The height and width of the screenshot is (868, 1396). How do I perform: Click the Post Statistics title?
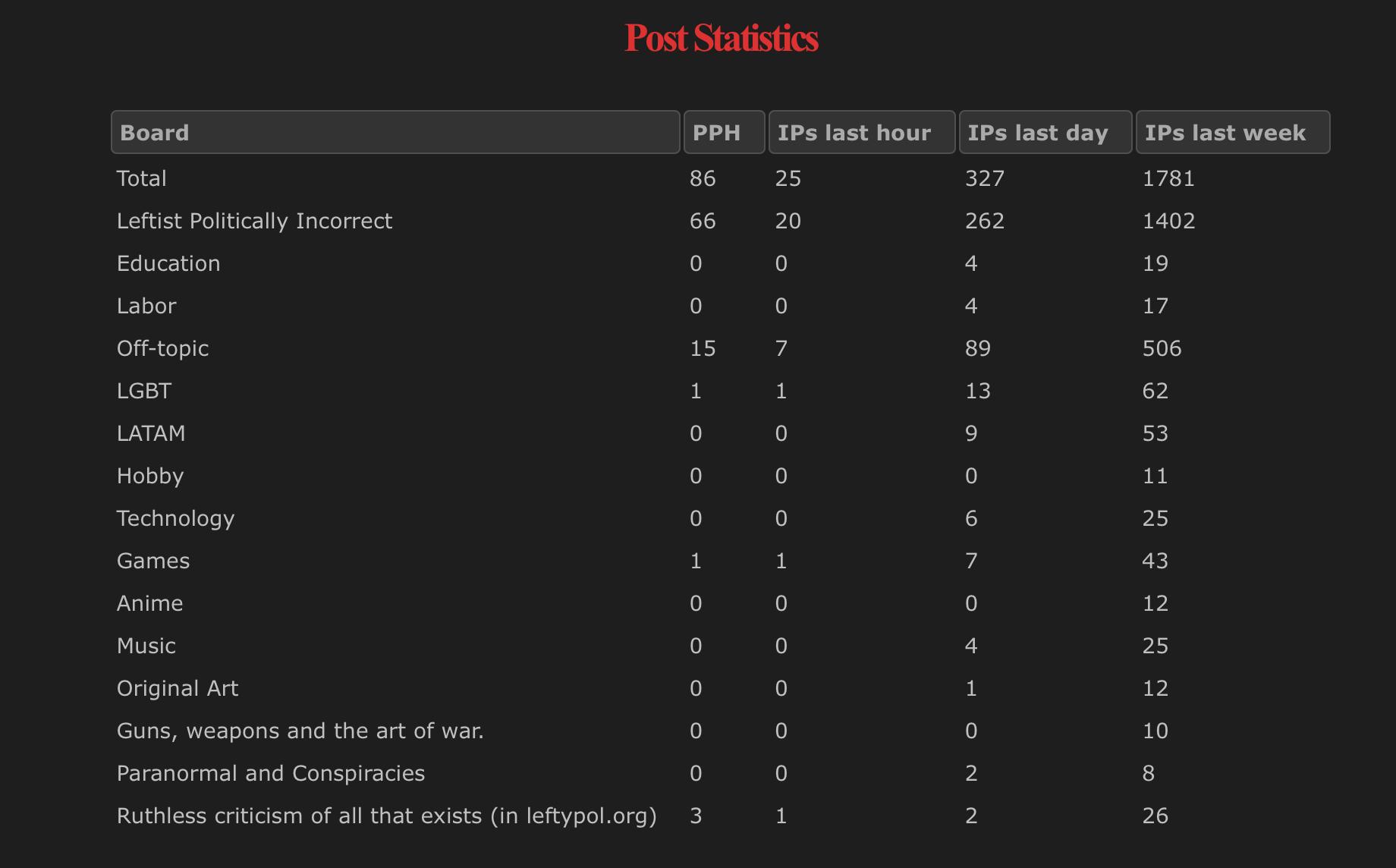722,38
